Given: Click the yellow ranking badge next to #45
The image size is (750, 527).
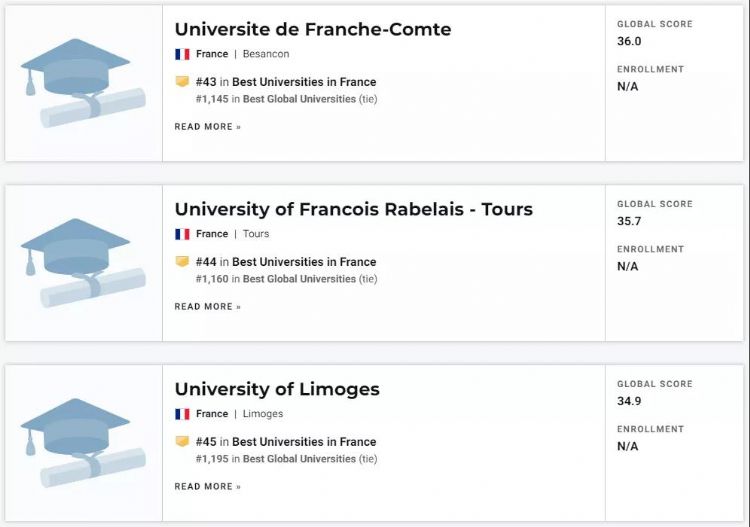Looking at the screenshot, I should pyautogui.click(x=182, y=441).
